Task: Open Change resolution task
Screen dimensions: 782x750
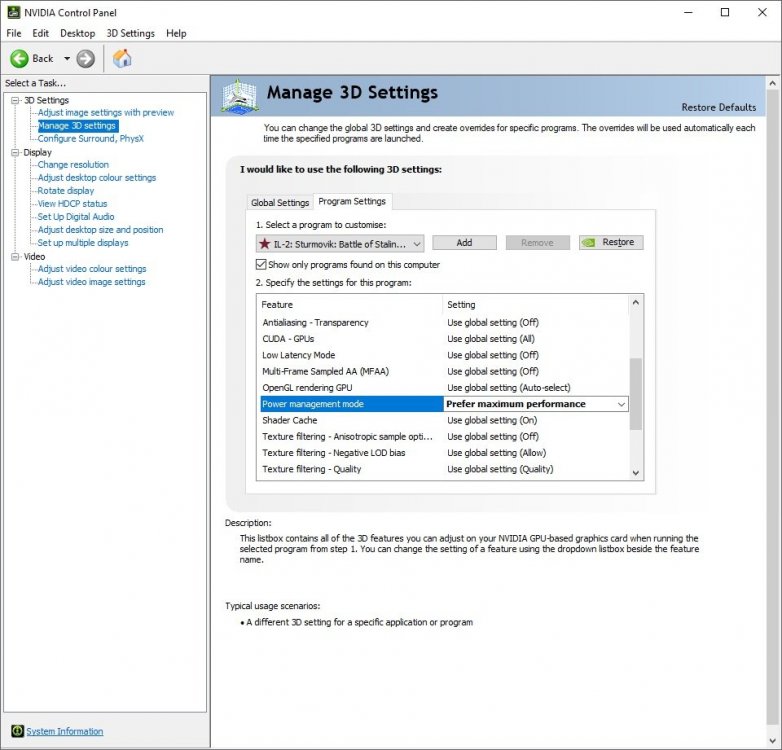Action: click(x=73, y=165)
